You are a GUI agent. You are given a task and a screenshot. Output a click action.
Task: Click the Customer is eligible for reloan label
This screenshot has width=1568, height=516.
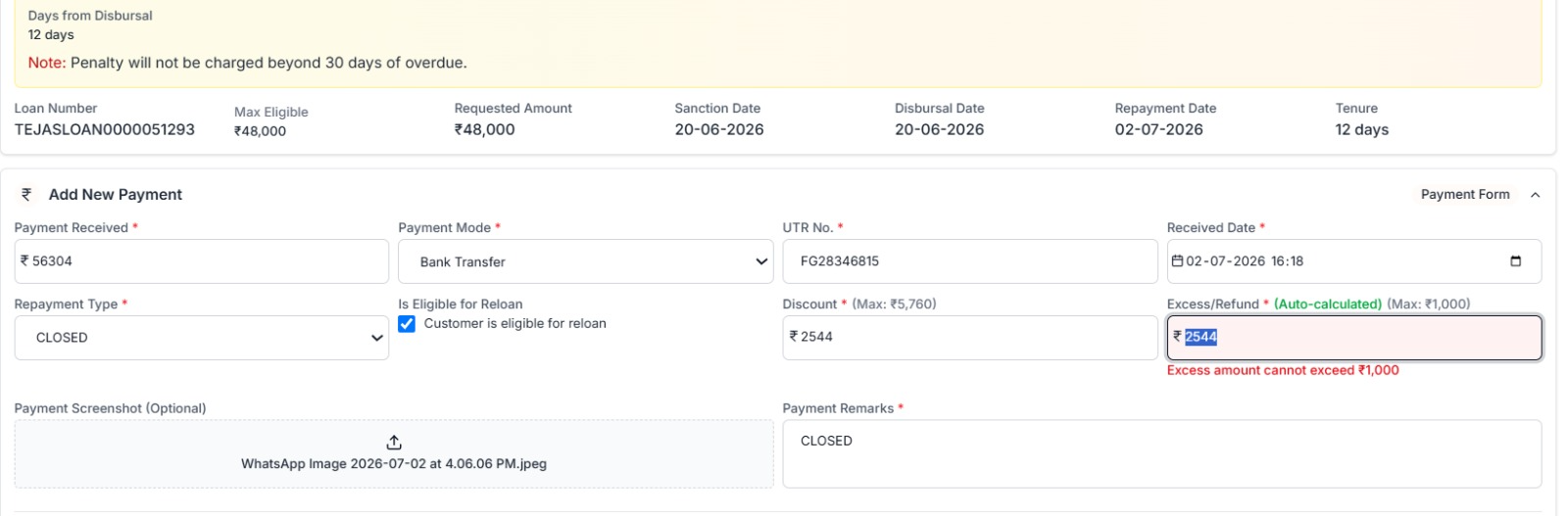pos(514,324)
